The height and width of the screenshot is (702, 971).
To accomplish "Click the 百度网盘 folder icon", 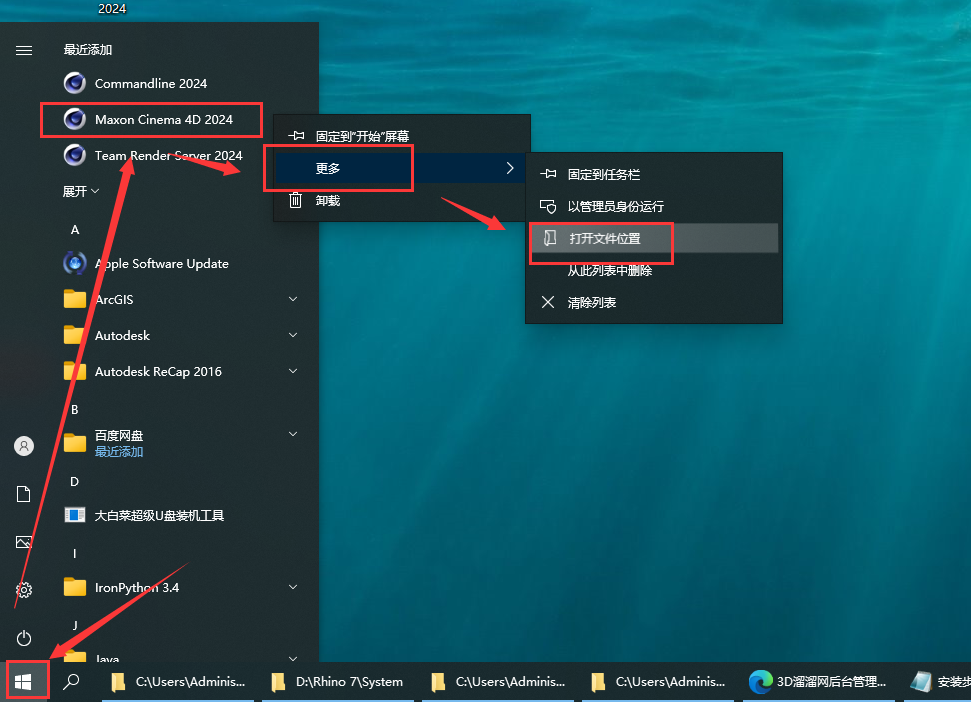I will point(75,443).
